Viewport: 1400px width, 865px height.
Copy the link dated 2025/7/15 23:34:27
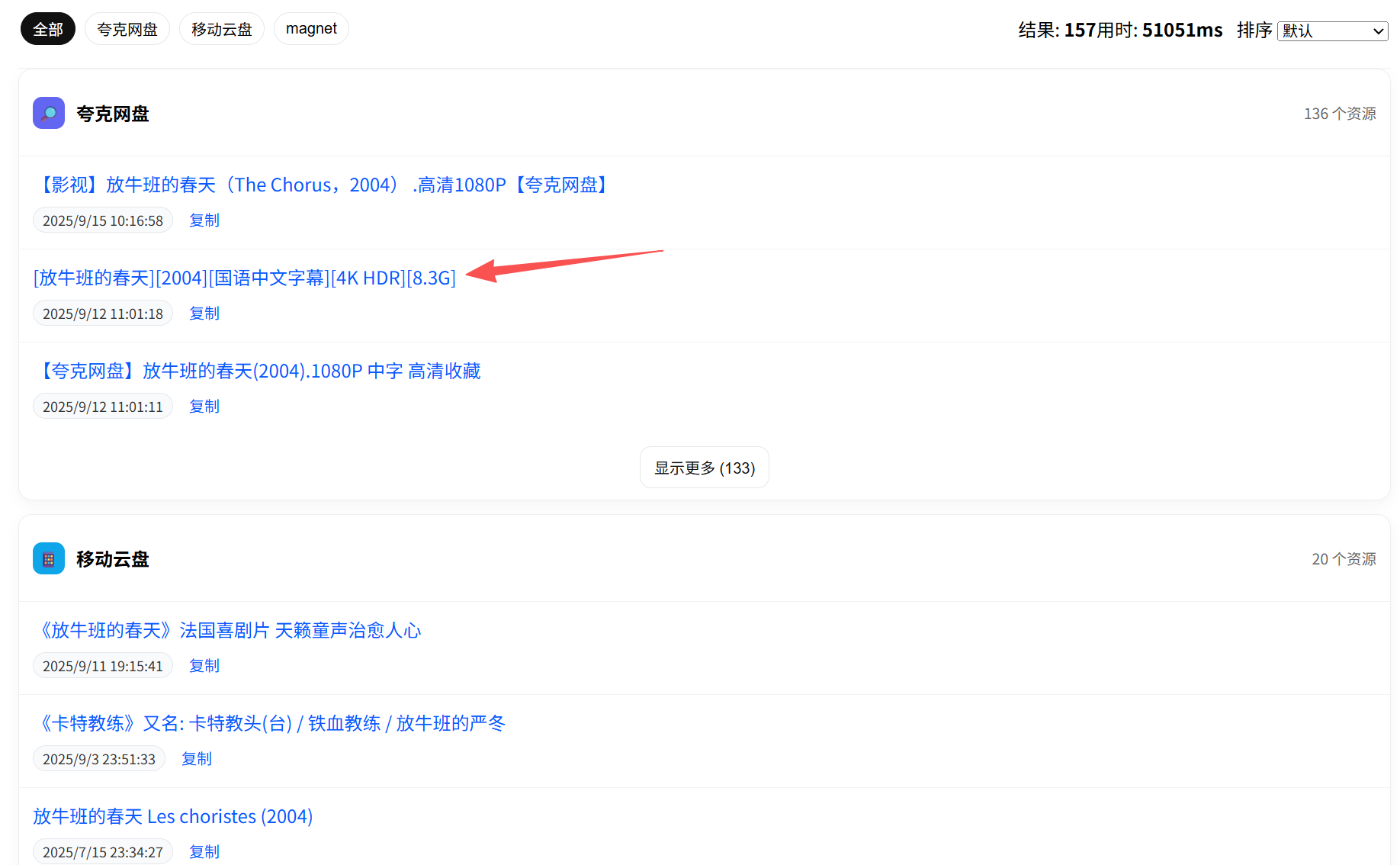[204, 852]
